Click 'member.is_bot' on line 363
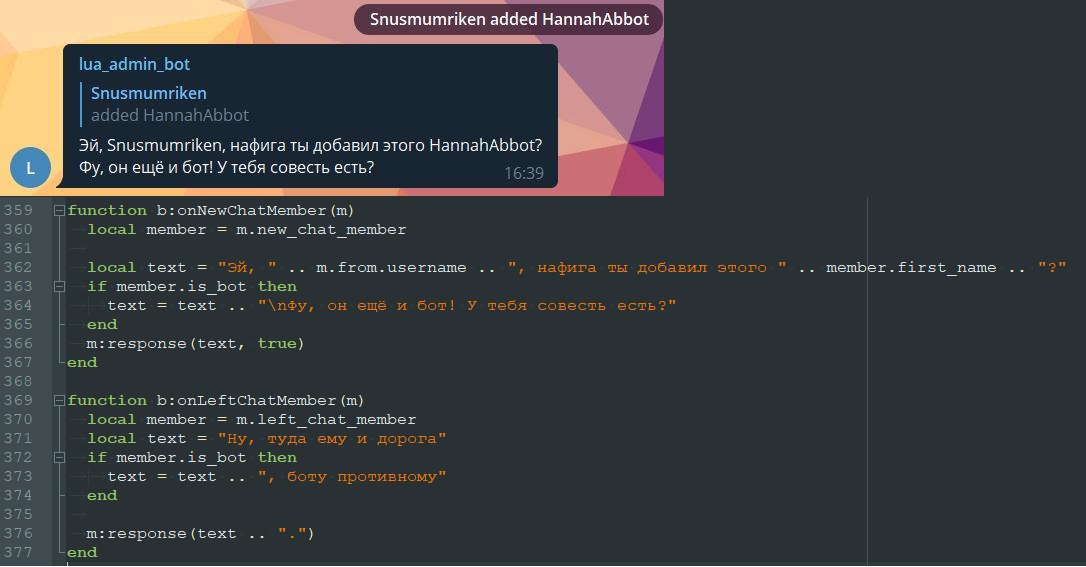The image size is (1086, 567). coord(181,287)
